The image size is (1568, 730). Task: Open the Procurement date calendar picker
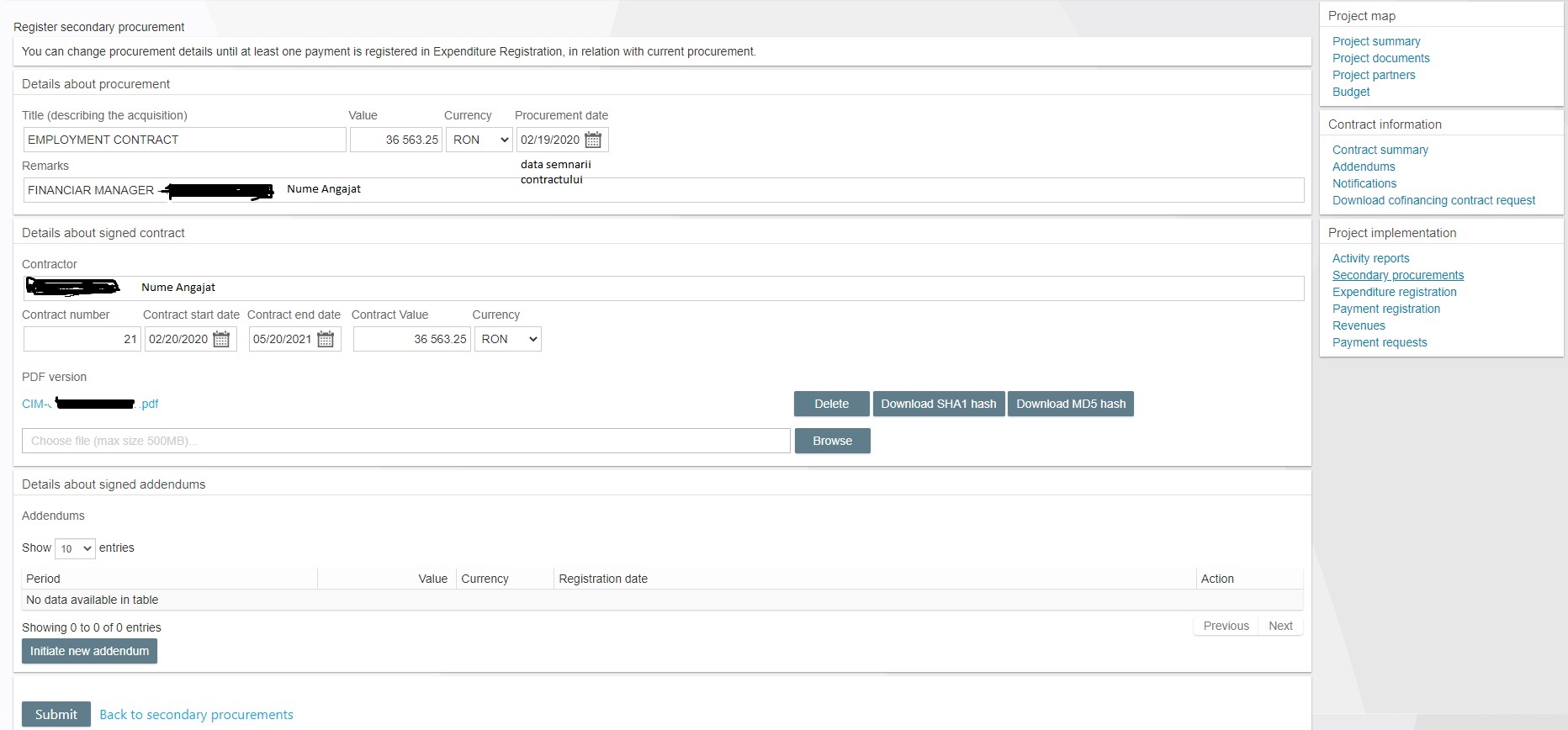(x=593, y=140)
